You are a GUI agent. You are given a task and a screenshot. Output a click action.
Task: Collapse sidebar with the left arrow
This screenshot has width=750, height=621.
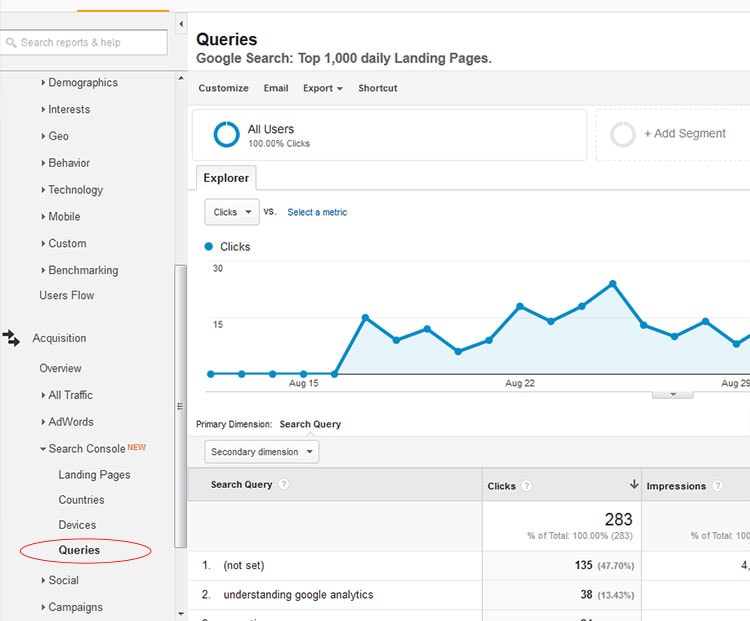click(x=181, y=24)
